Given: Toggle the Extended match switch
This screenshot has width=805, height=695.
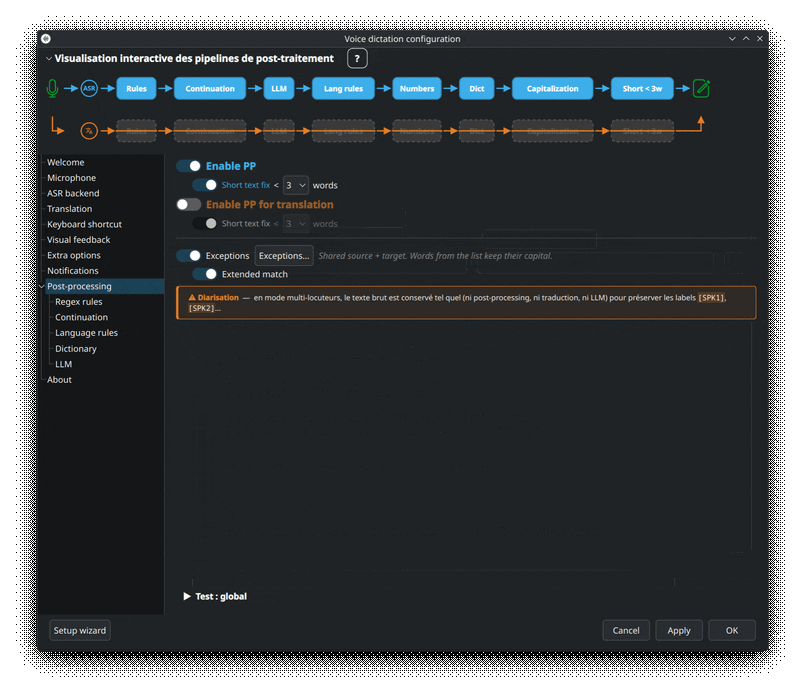Looking at the screenshot, I should coord(205,274).
